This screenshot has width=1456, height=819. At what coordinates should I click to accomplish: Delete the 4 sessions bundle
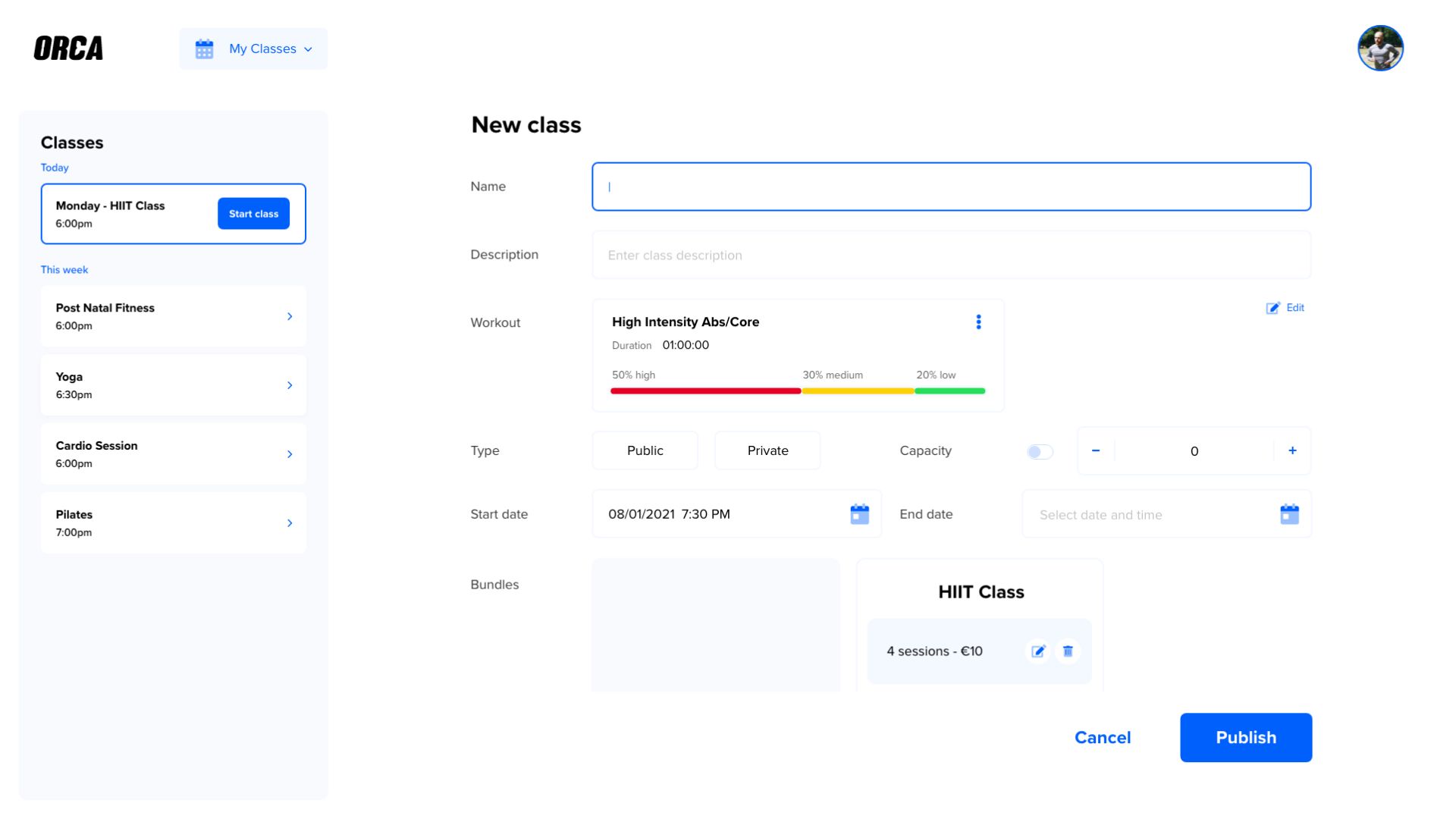tap(1068, 651)
